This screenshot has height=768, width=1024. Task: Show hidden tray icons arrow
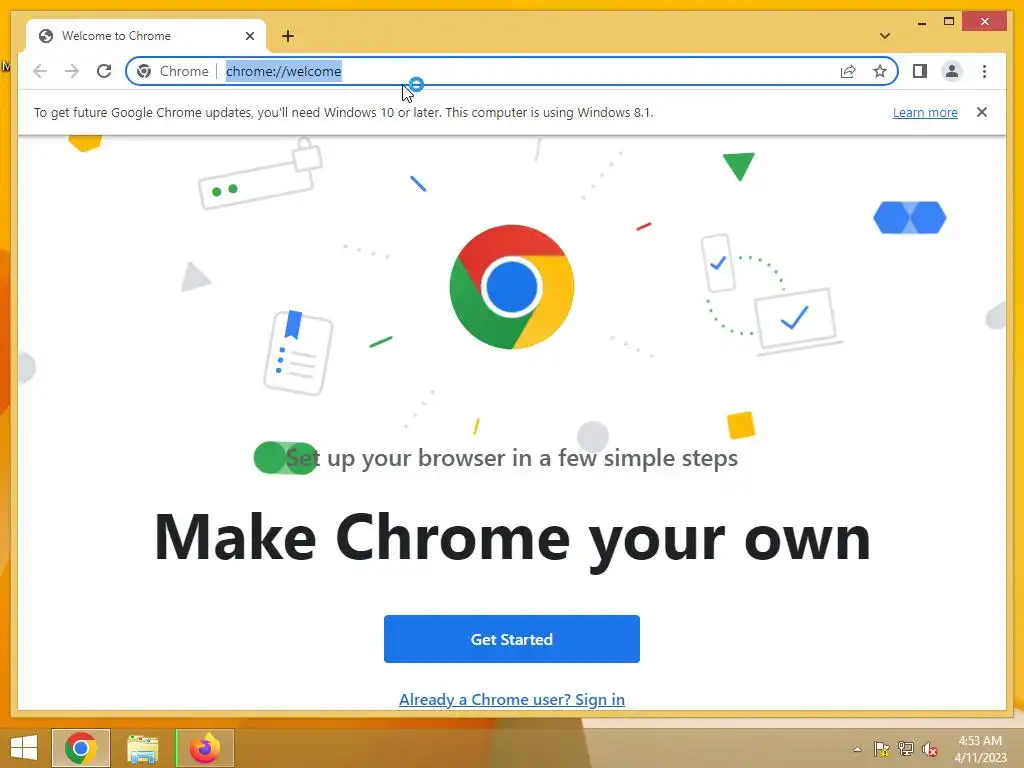click(x=857, y=749)
